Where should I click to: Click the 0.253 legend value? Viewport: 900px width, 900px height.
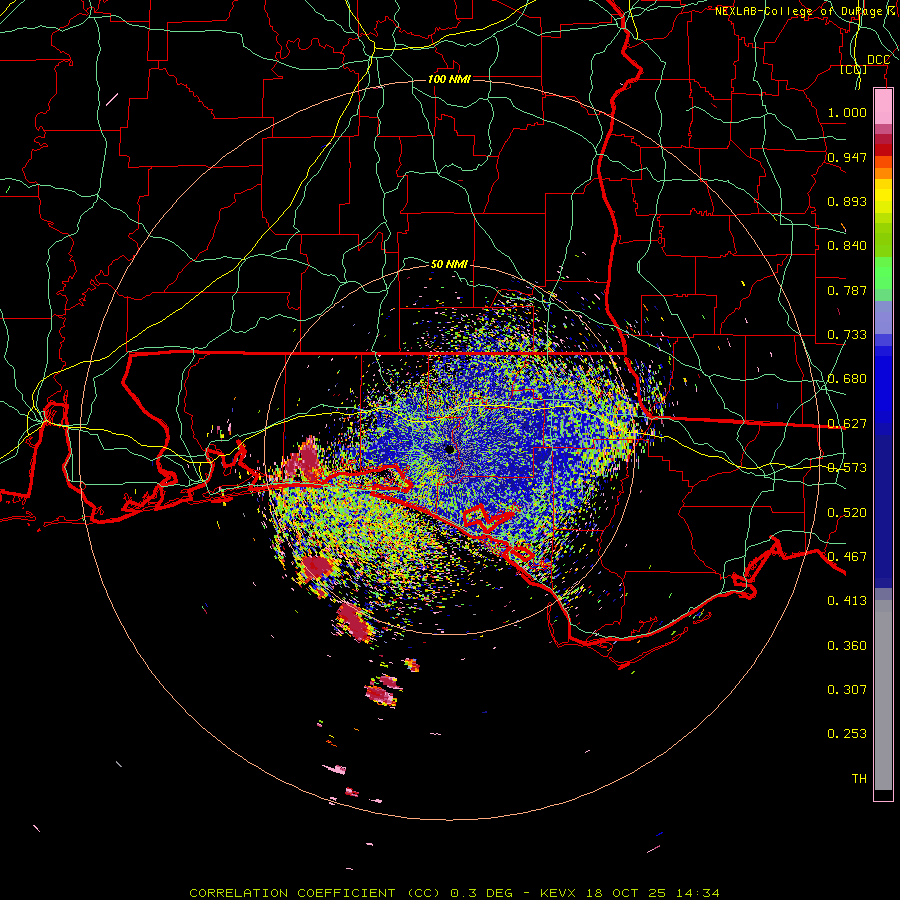pos(847,734)
